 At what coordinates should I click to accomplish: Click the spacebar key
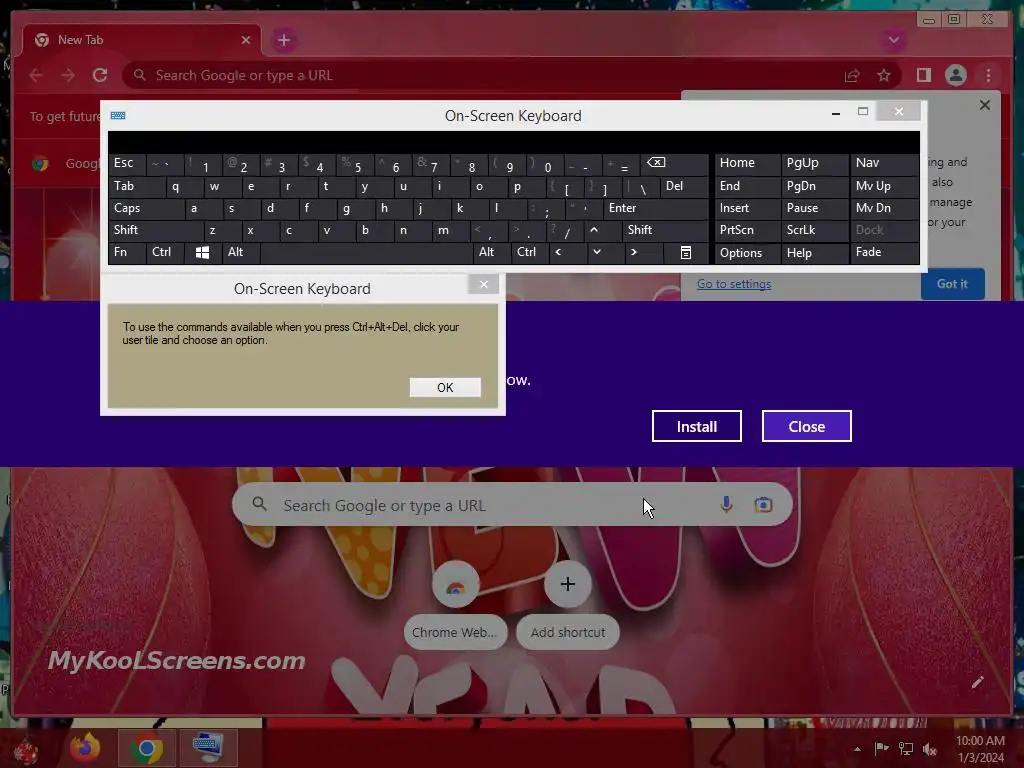pyautogui.click(x=366, y=252)
